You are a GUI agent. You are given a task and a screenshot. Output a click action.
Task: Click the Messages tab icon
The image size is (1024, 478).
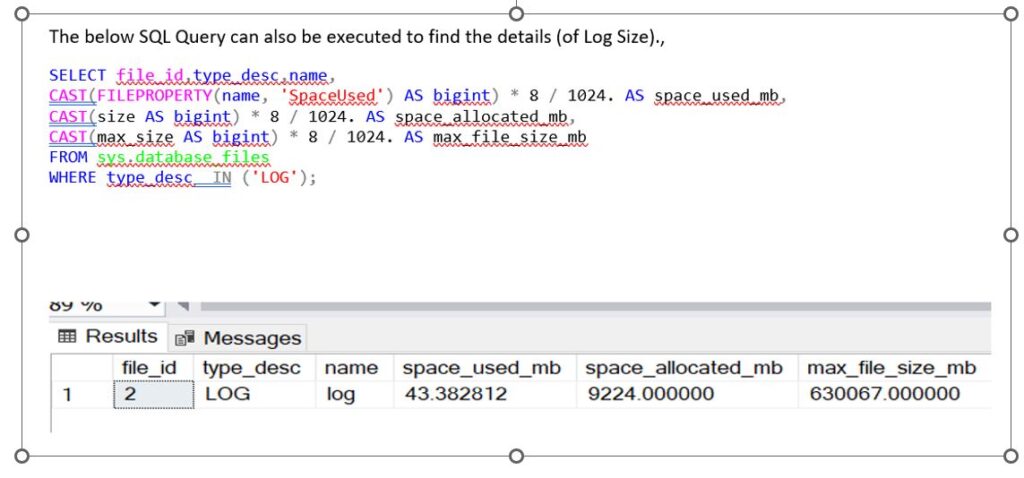185,338
